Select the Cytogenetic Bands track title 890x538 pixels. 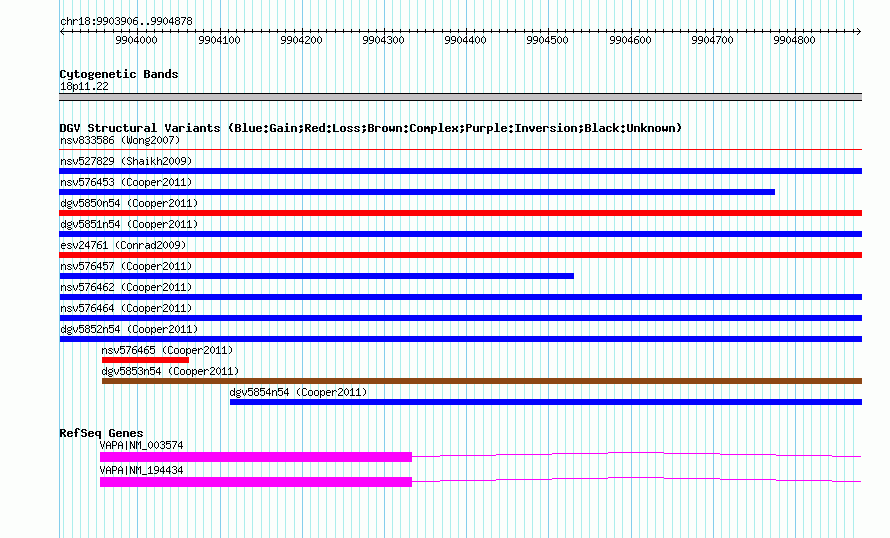pyautogui.click(x=119, y=74)
